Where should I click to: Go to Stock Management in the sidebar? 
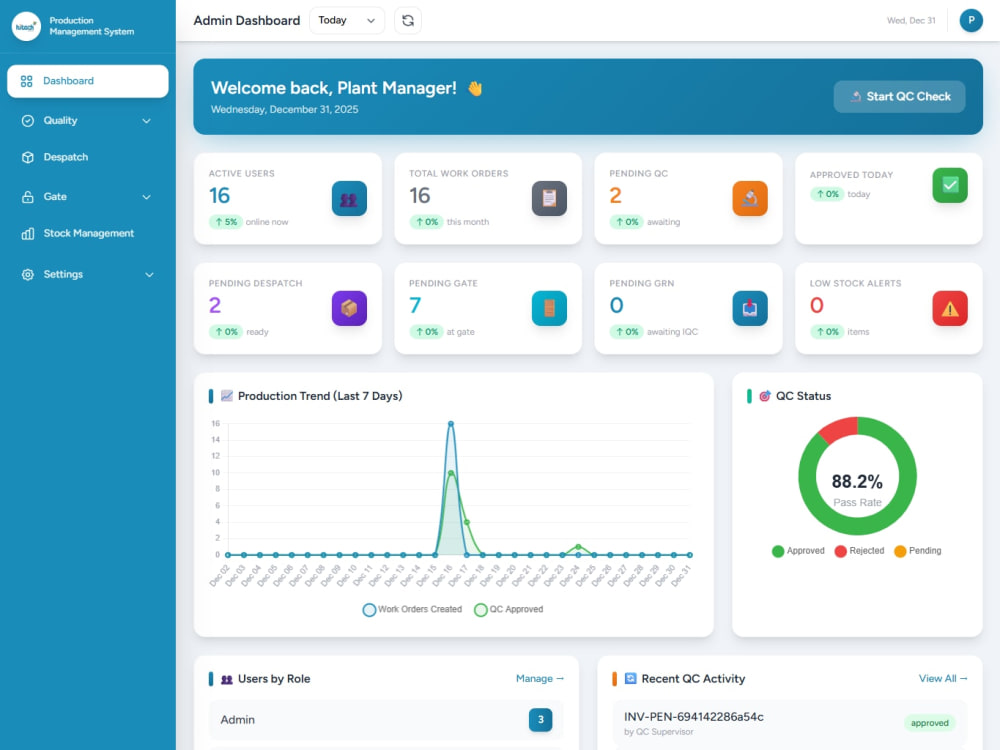[87, 233]
